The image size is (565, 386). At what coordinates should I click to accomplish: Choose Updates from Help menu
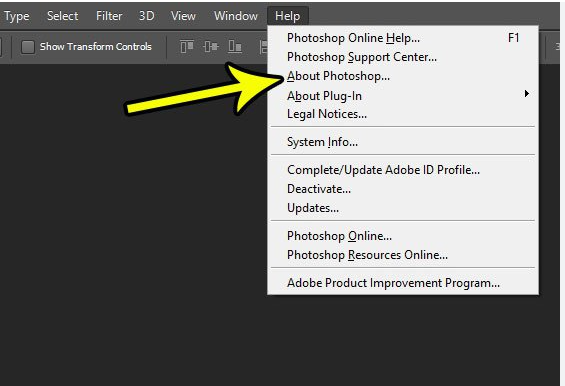403,208
